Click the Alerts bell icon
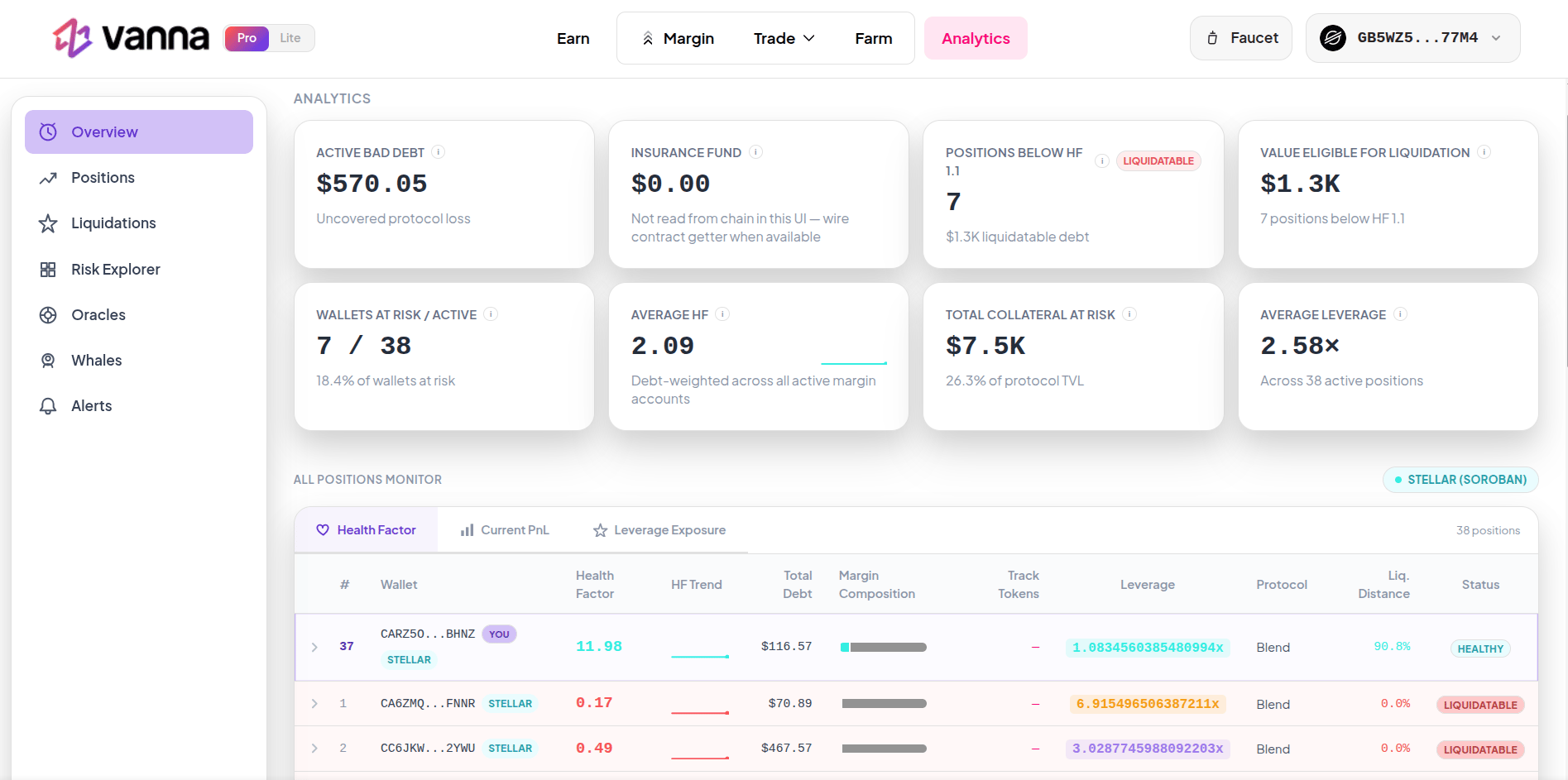 (x=48, y=406)
